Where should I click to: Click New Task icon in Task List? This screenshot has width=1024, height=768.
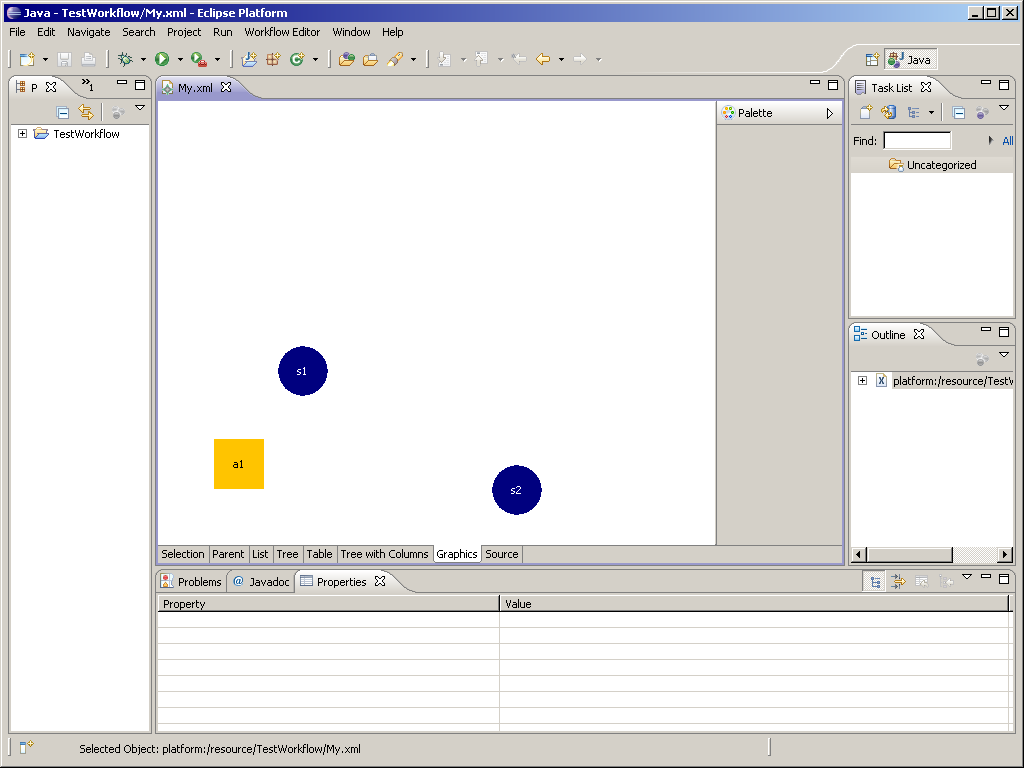[866, 113]
